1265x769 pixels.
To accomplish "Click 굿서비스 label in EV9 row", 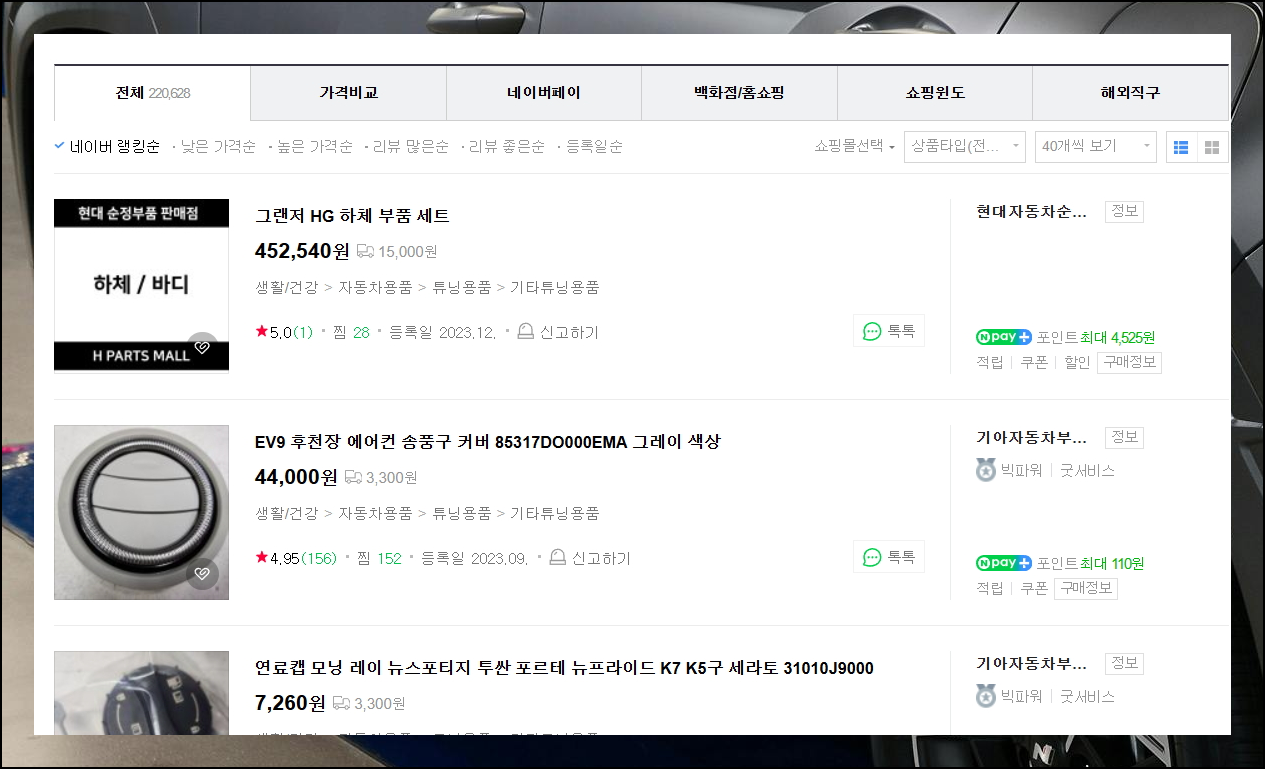I will tap(1087, 470).
